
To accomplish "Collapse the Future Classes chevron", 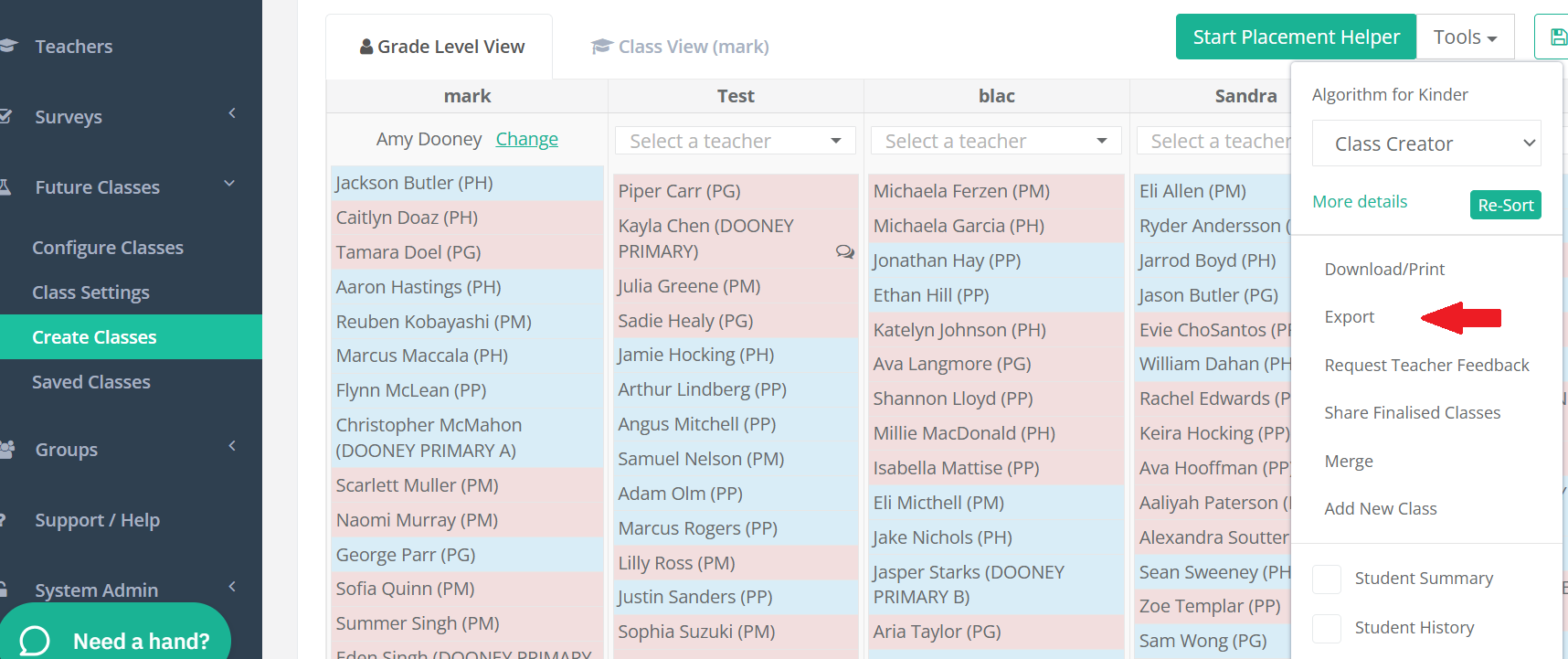I will 229,184.
